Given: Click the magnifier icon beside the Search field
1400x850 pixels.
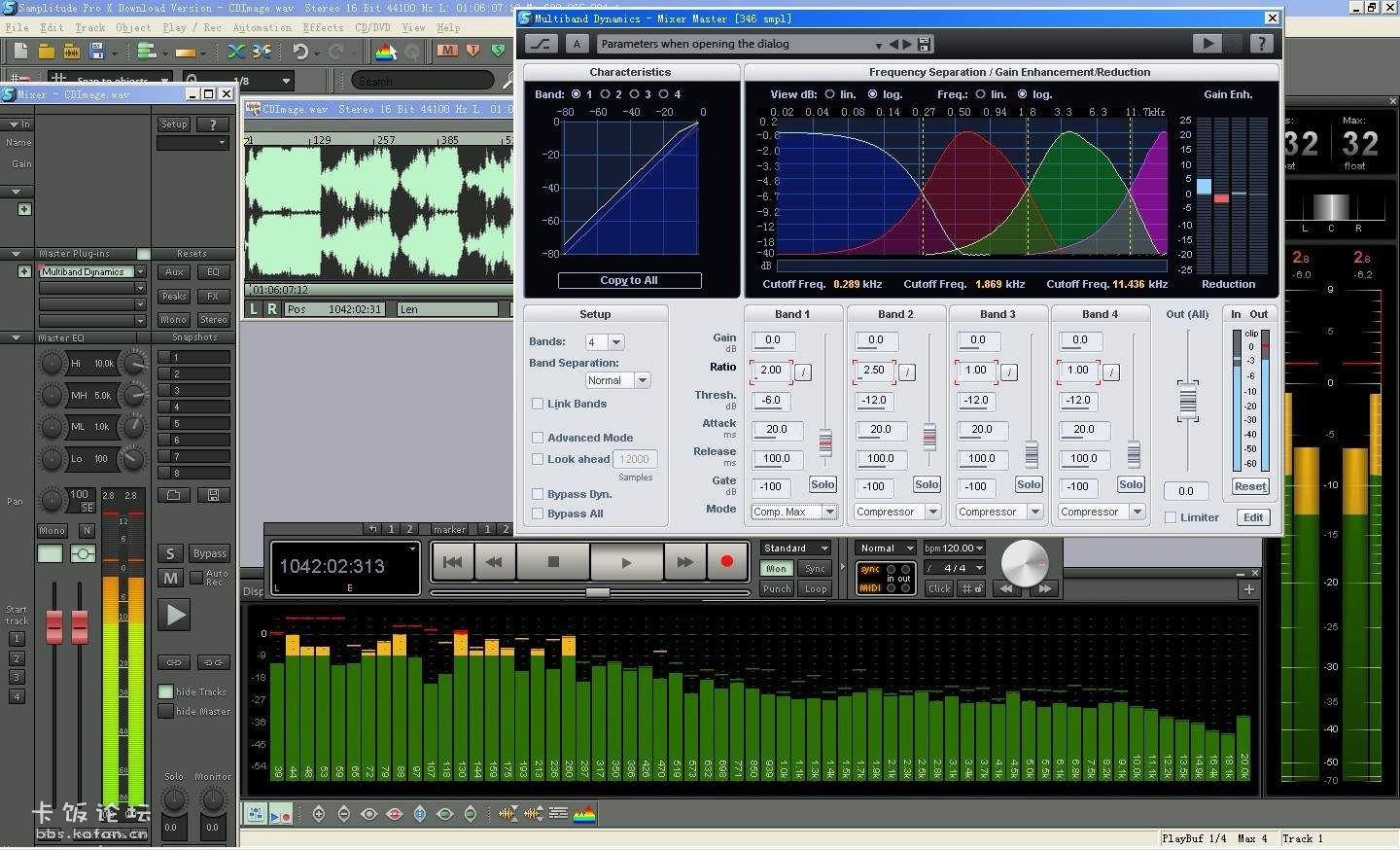Looking at the screenshot, I should (x=507, y=80).
